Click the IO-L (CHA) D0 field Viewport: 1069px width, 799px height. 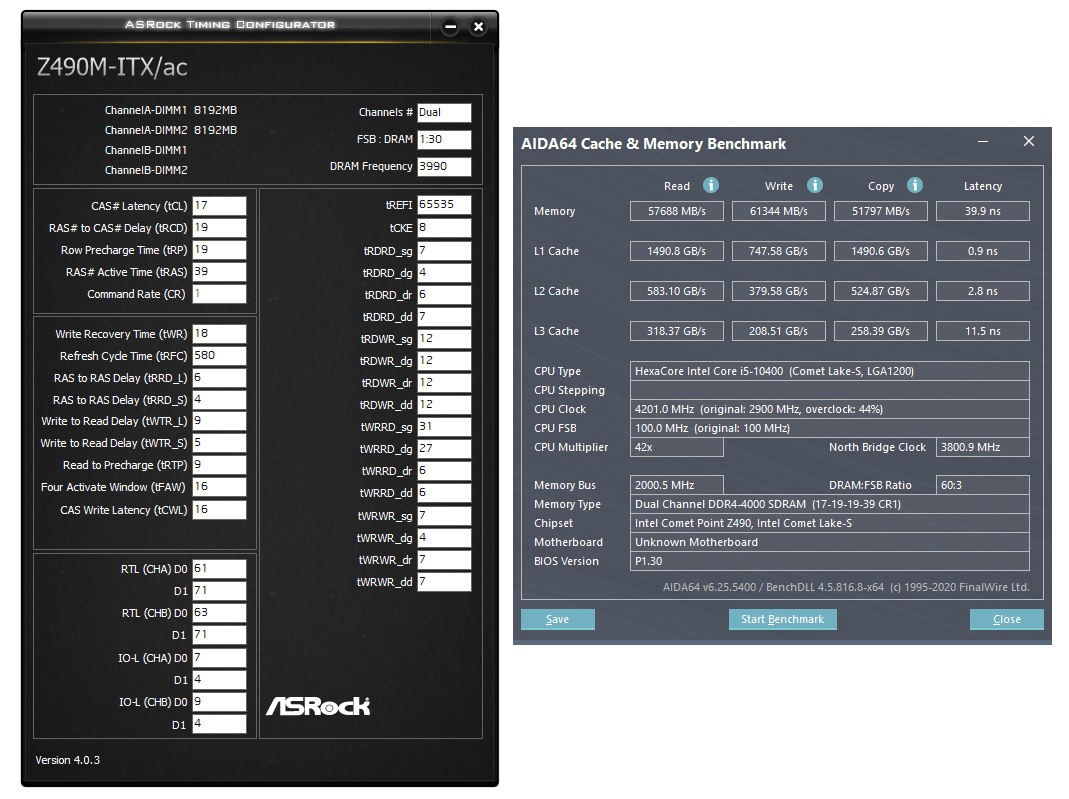pyautogui.click(x=219, y=658)
